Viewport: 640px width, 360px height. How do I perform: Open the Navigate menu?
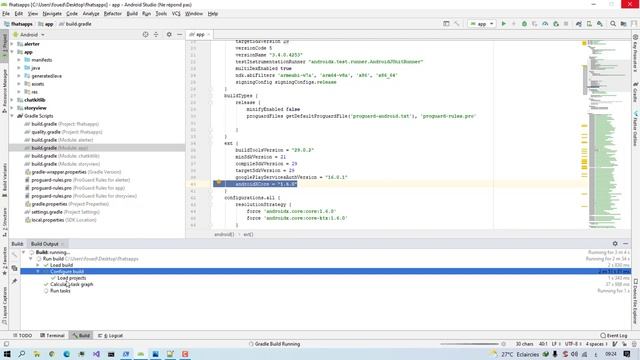tap(52, 13)
